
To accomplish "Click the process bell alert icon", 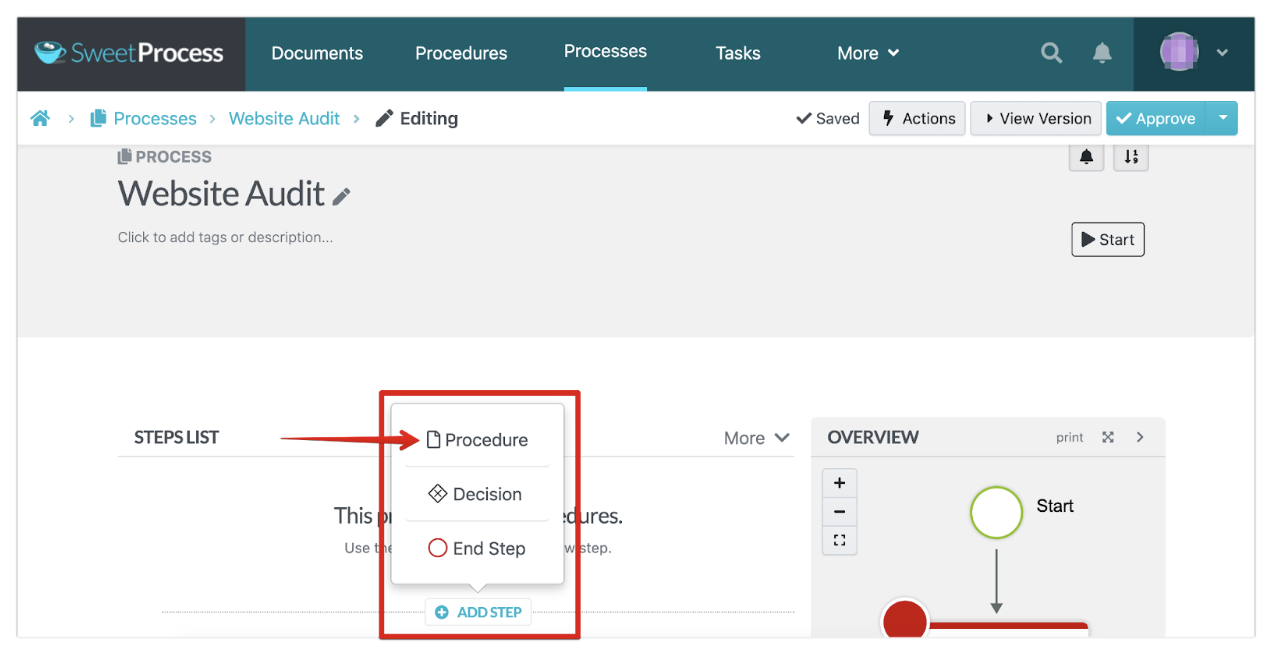I will [x=1086, y=157].
